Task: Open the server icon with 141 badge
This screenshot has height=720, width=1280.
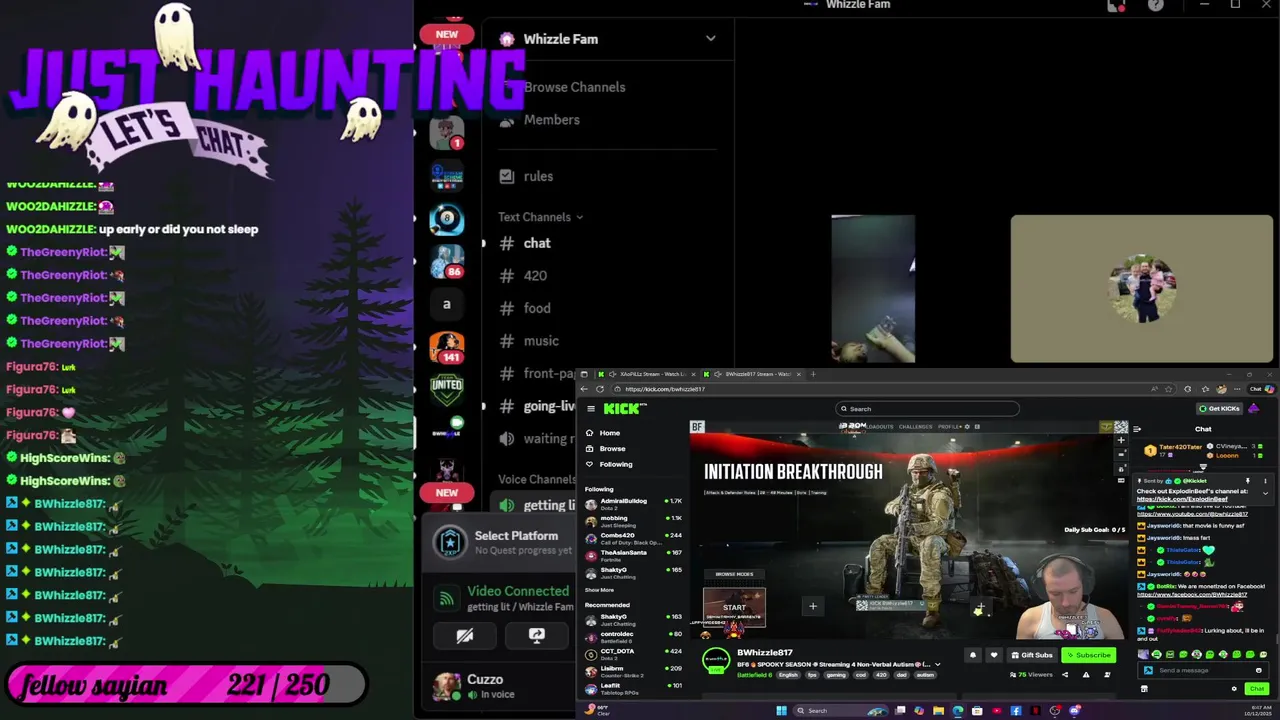Action: click(x=446, y=347)
